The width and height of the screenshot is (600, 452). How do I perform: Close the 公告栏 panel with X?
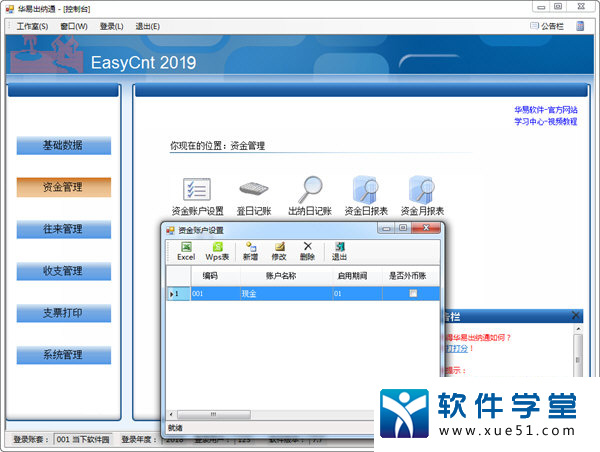click(576, 316)
